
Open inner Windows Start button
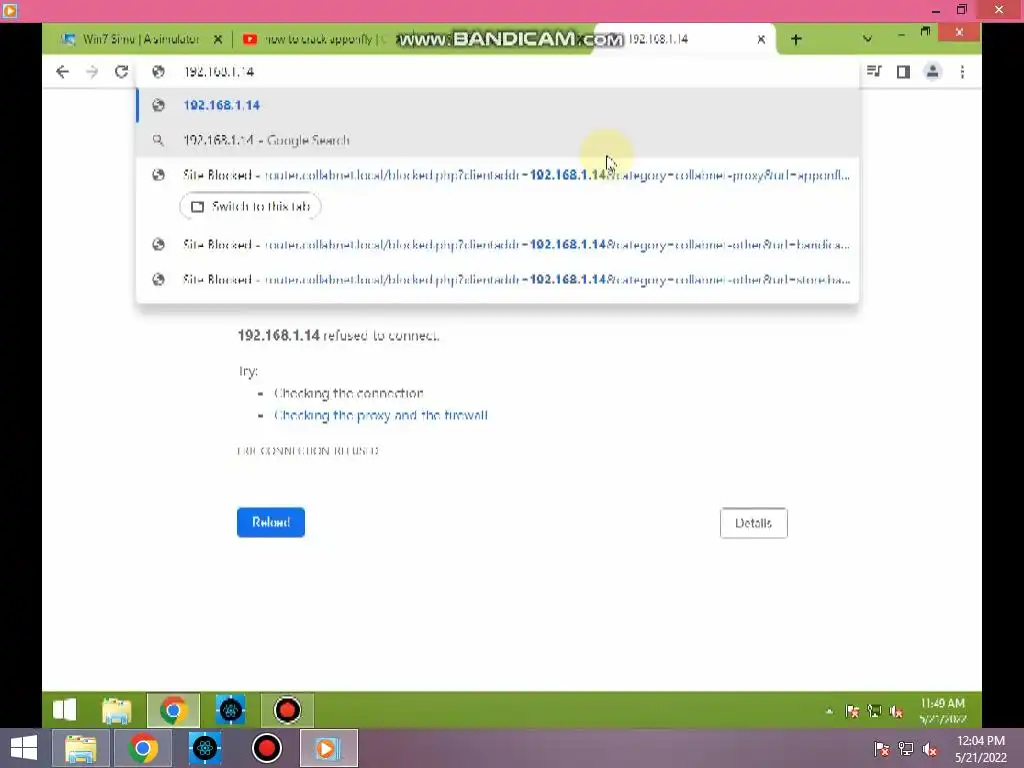[x=64, y=710]
